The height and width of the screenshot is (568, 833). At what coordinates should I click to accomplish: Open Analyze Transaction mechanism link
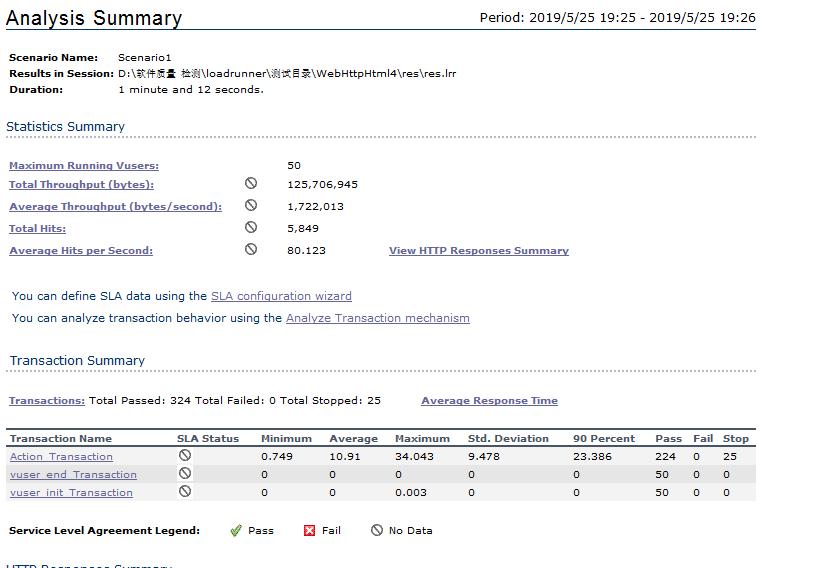[x=377, y=318]
